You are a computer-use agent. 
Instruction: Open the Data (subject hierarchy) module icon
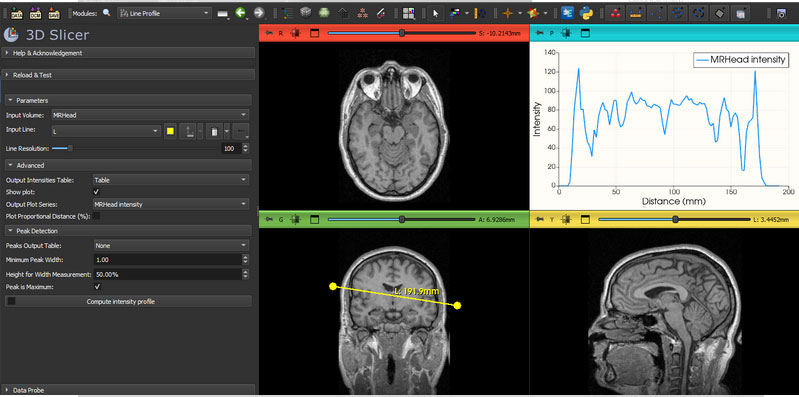pos(287,13)
